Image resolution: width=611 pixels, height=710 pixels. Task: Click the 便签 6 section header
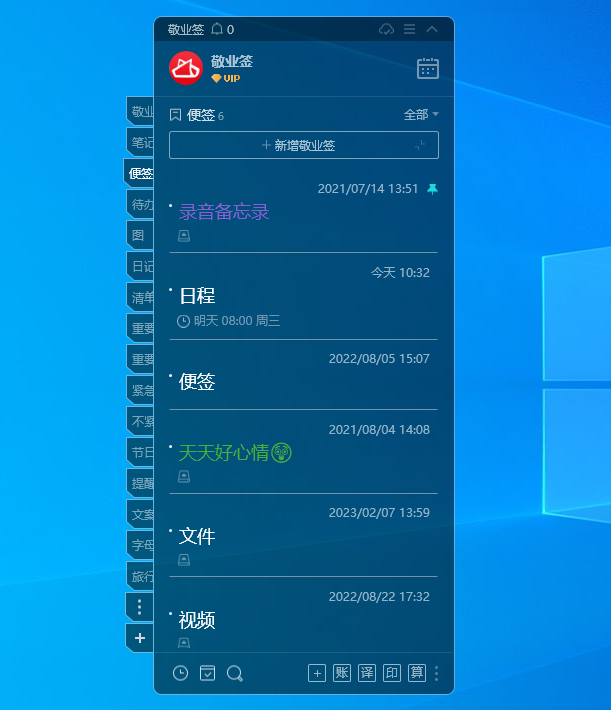197,115
